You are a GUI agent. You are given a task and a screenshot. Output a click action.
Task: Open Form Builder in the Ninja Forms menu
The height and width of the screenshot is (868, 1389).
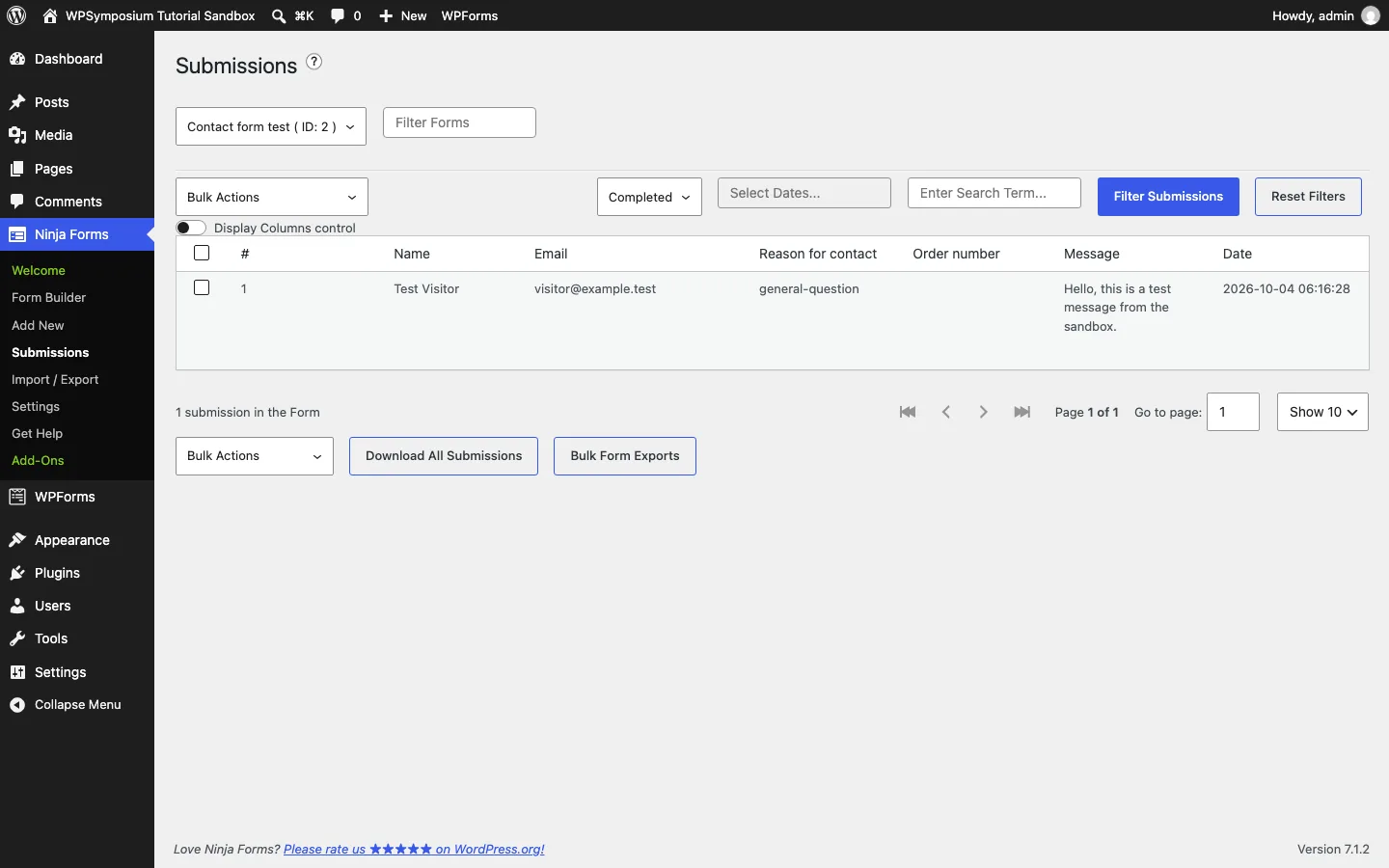pyautogui.click(x=49, y=298)
